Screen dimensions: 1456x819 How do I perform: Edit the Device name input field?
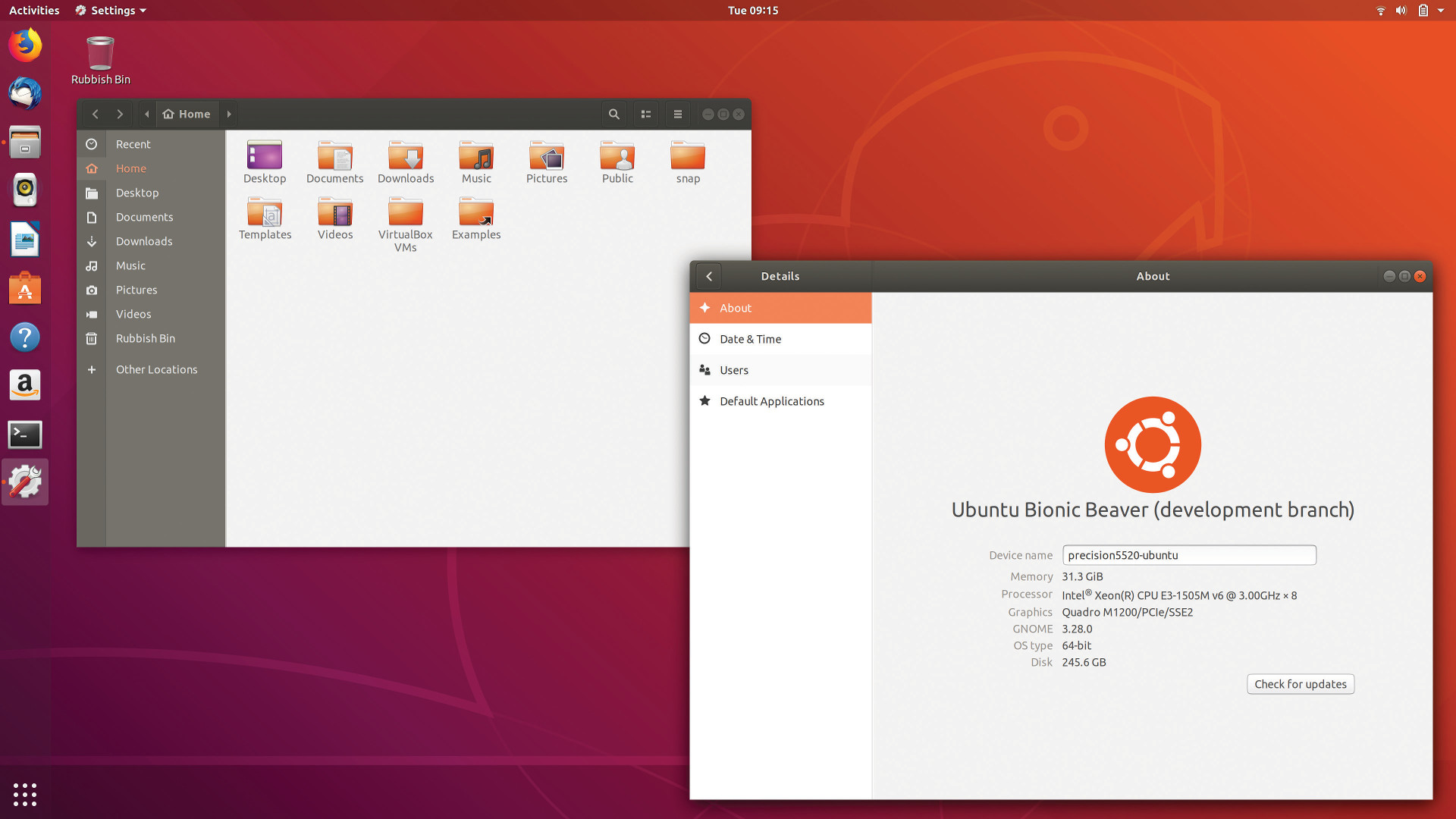1190,555
